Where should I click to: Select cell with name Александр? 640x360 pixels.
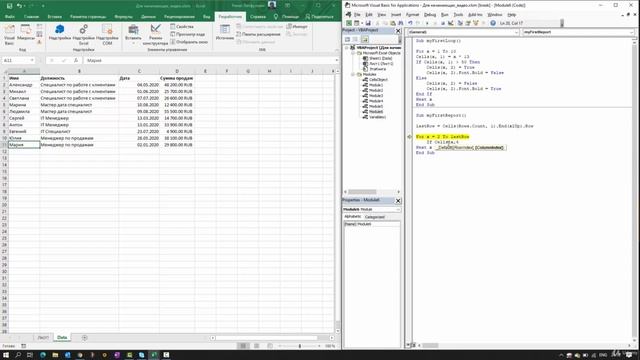click(x=24, y=85)
